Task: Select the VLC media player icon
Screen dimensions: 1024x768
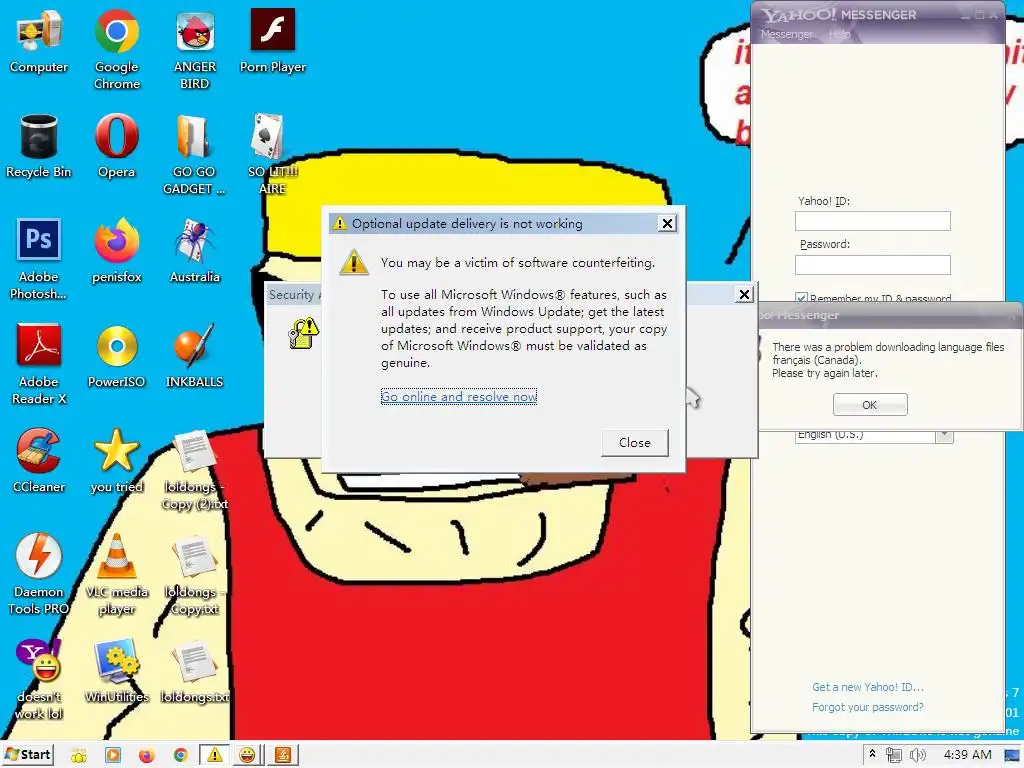Action: pos(116,575)
